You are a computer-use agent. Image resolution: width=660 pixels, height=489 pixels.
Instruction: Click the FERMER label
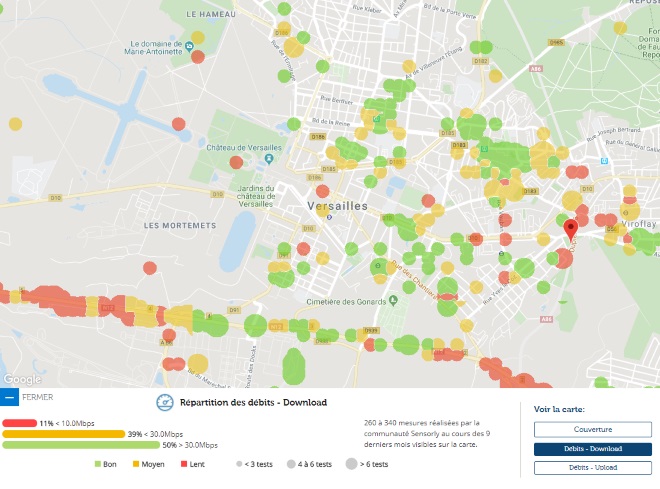click(37, 397)
